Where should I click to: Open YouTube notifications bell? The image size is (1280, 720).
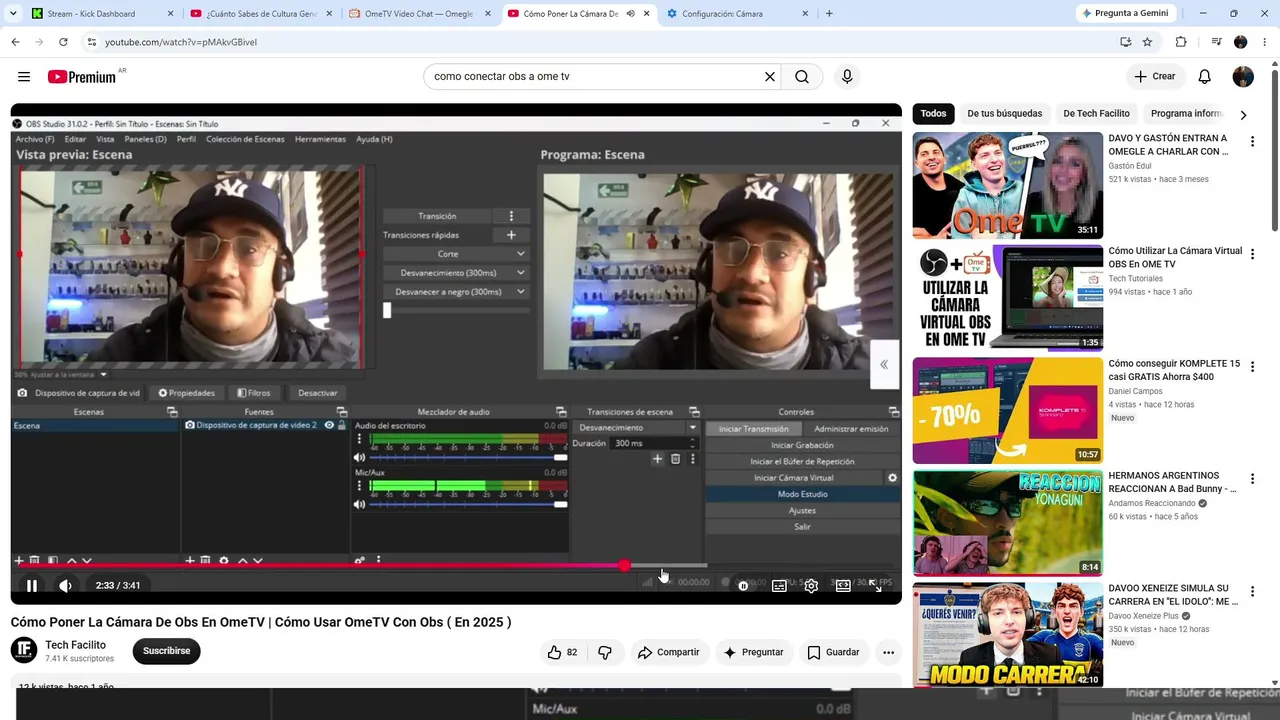coord(1205,77)
